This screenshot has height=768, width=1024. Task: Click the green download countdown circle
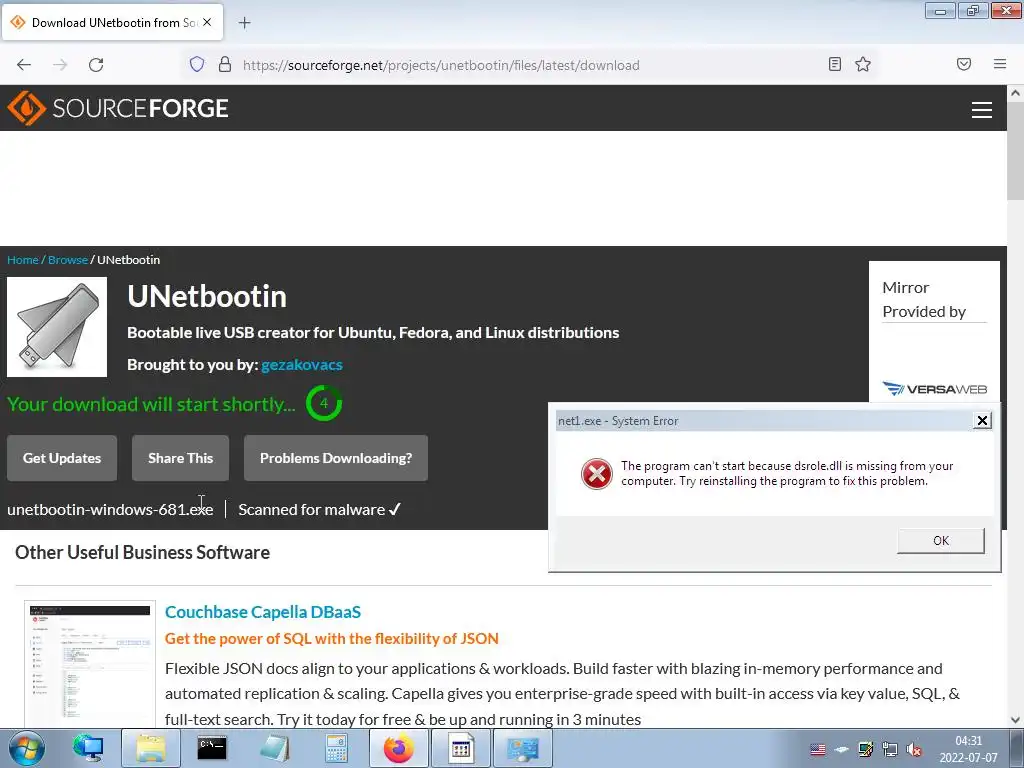coord(324,403)
